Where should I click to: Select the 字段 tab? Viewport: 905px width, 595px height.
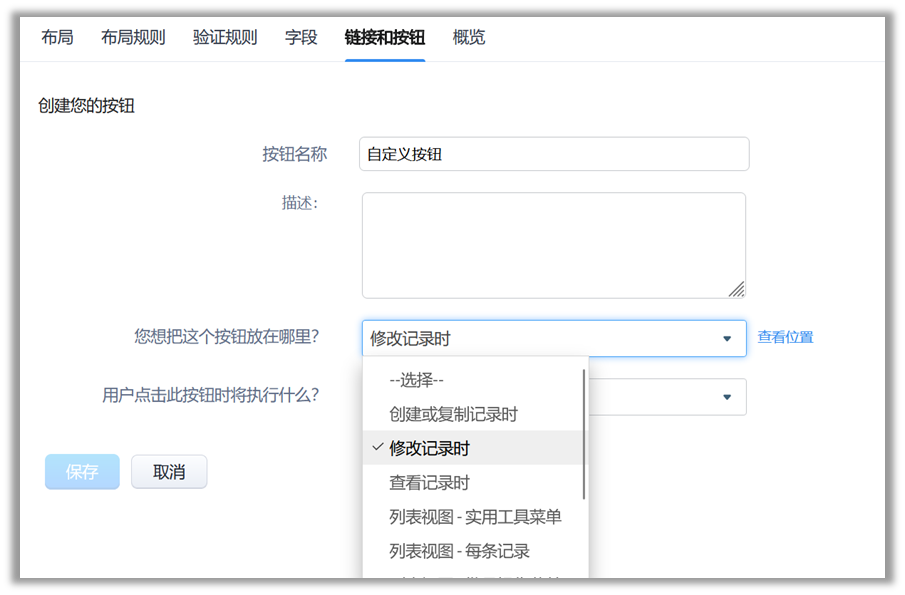[301, 38]
